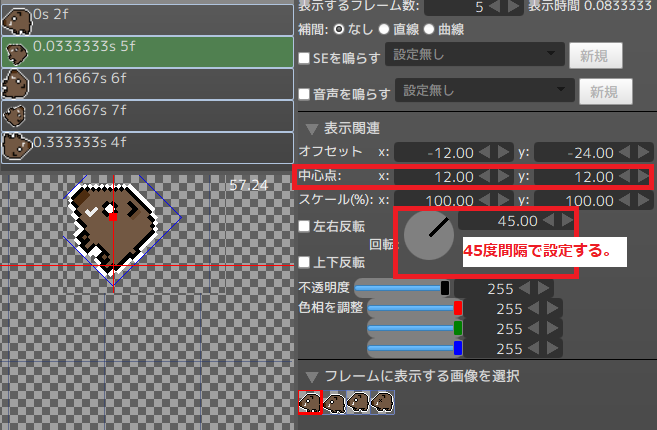This screenshot has height=430, width=657.
Task: Click 新規 button beside SE dropdown
Action: tap(595, 56)
